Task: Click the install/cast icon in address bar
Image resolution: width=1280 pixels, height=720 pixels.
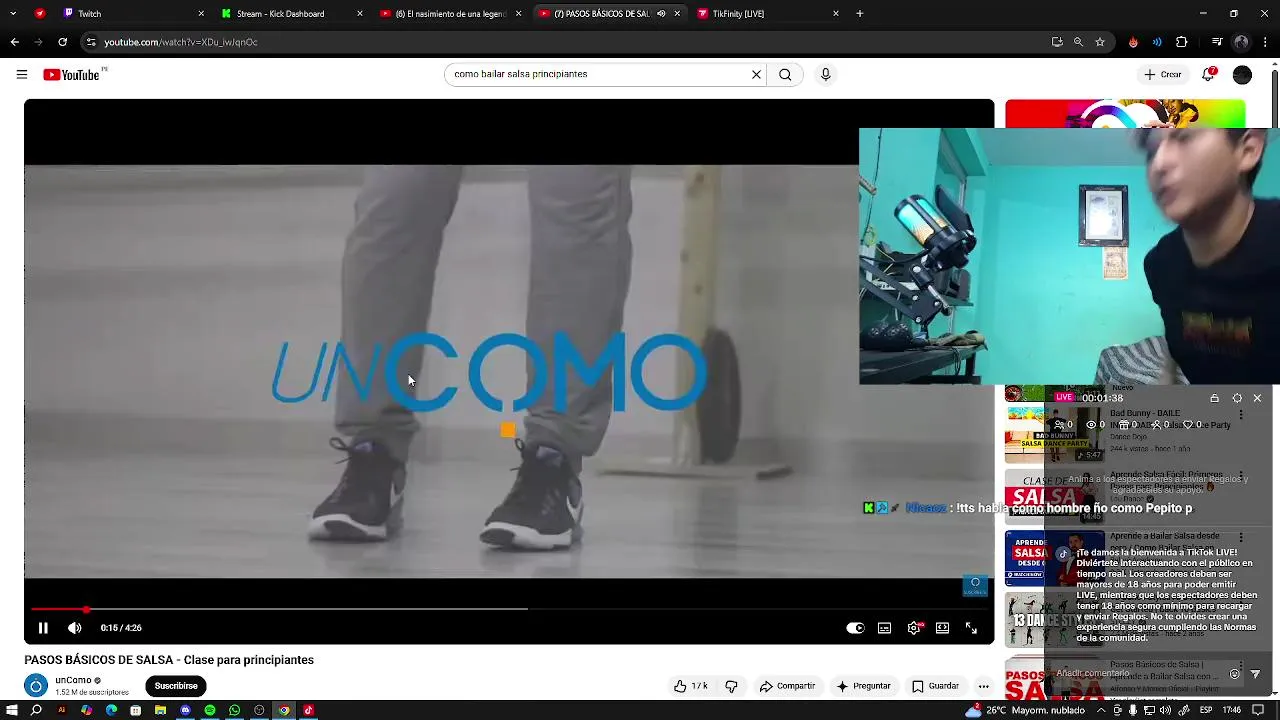Action: tap(1057, 42)
